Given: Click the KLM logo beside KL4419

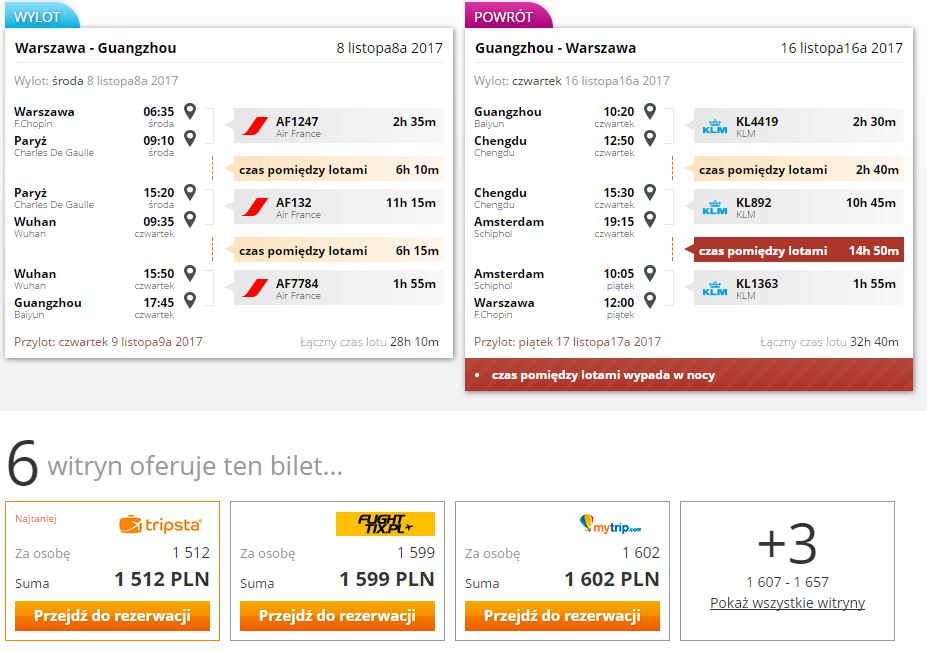Looking at the screenshot, I should [x=714, y=126].
